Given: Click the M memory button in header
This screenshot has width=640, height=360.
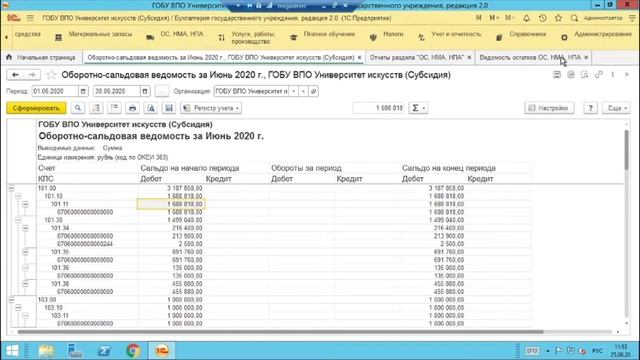Looking at the screenshot, I should point(479,18).
